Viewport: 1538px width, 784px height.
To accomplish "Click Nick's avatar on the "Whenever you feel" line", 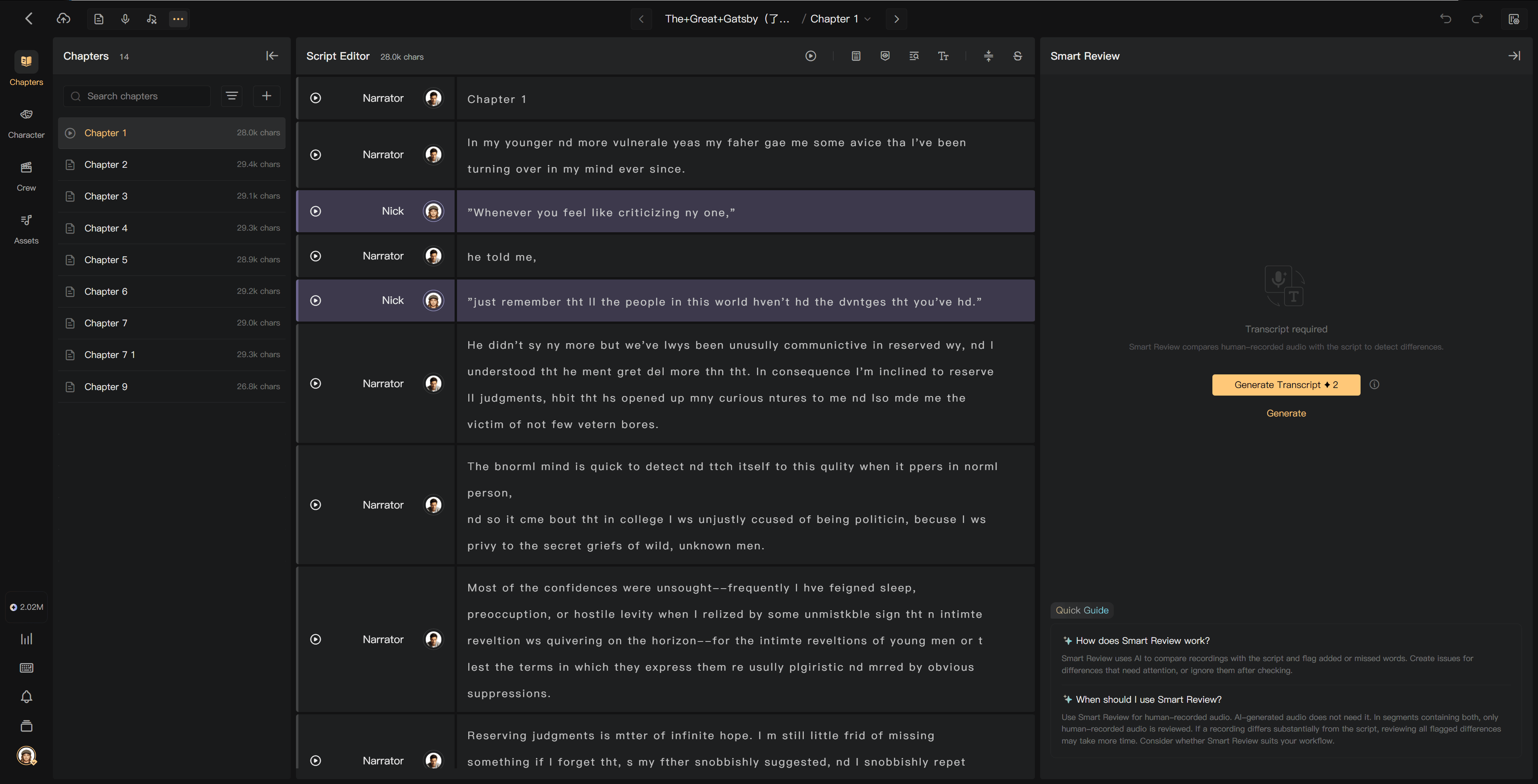I will click(x=433, y=211).
